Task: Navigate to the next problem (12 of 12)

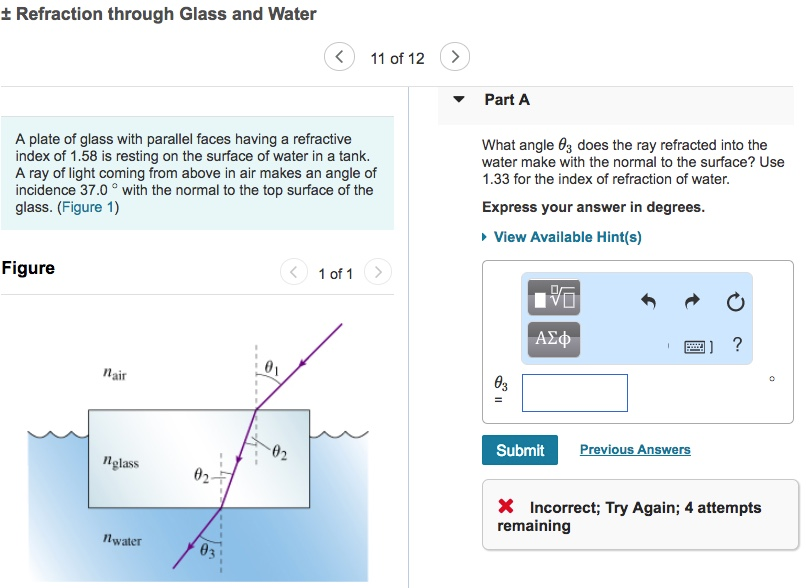Action: (x=455, y=56)
